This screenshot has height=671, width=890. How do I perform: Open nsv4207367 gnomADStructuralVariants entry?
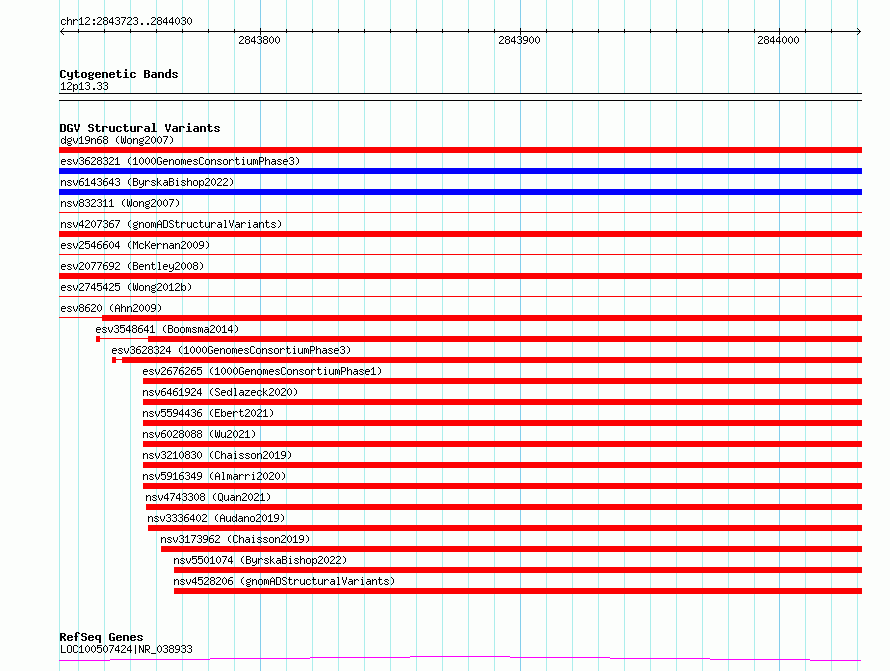(171, 224)
